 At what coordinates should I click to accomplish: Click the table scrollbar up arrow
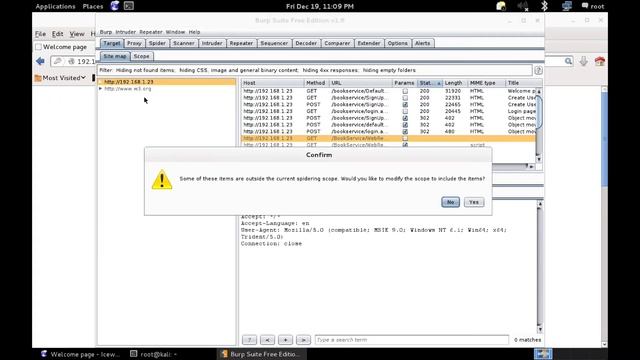point(539,92)
